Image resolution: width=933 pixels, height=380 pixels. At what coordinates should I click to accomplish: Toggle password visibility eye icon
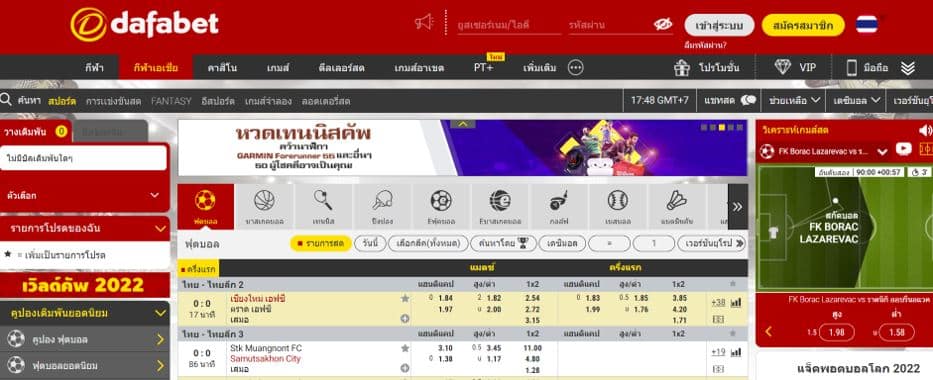tap(662, 24)
